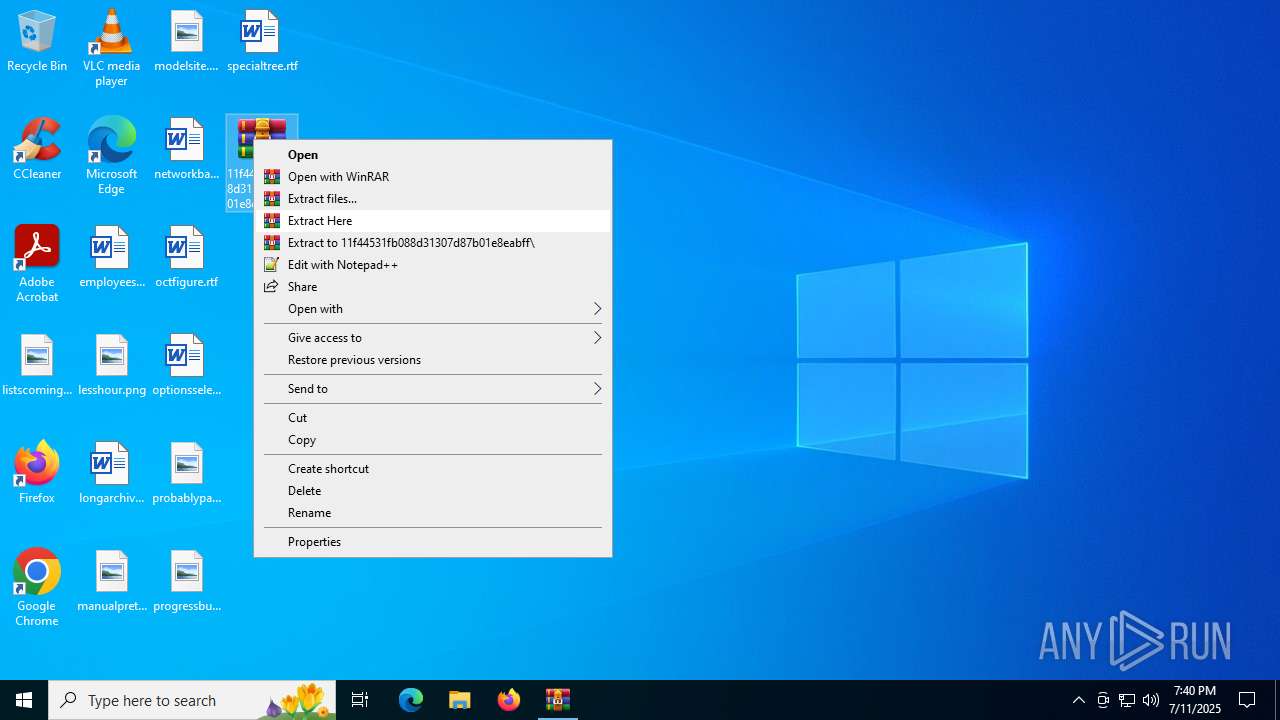Select the networkba... document icon
1280x720 pixels.
(186, 150)
